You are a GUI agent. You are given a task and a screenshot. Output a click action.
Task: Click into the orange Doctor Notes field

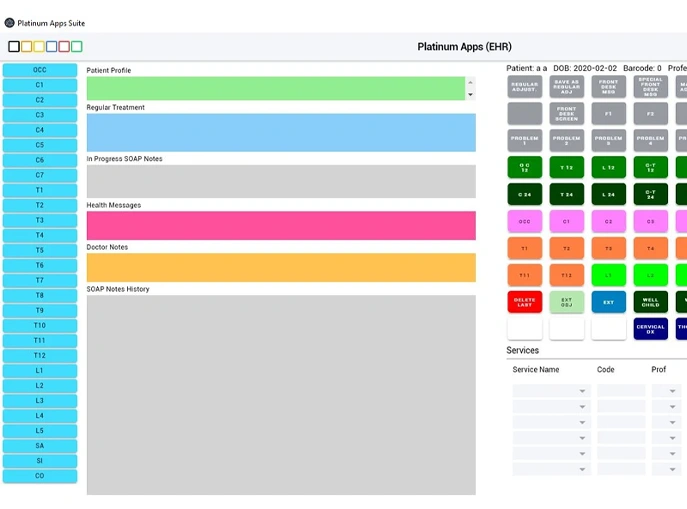coord(281,268)
